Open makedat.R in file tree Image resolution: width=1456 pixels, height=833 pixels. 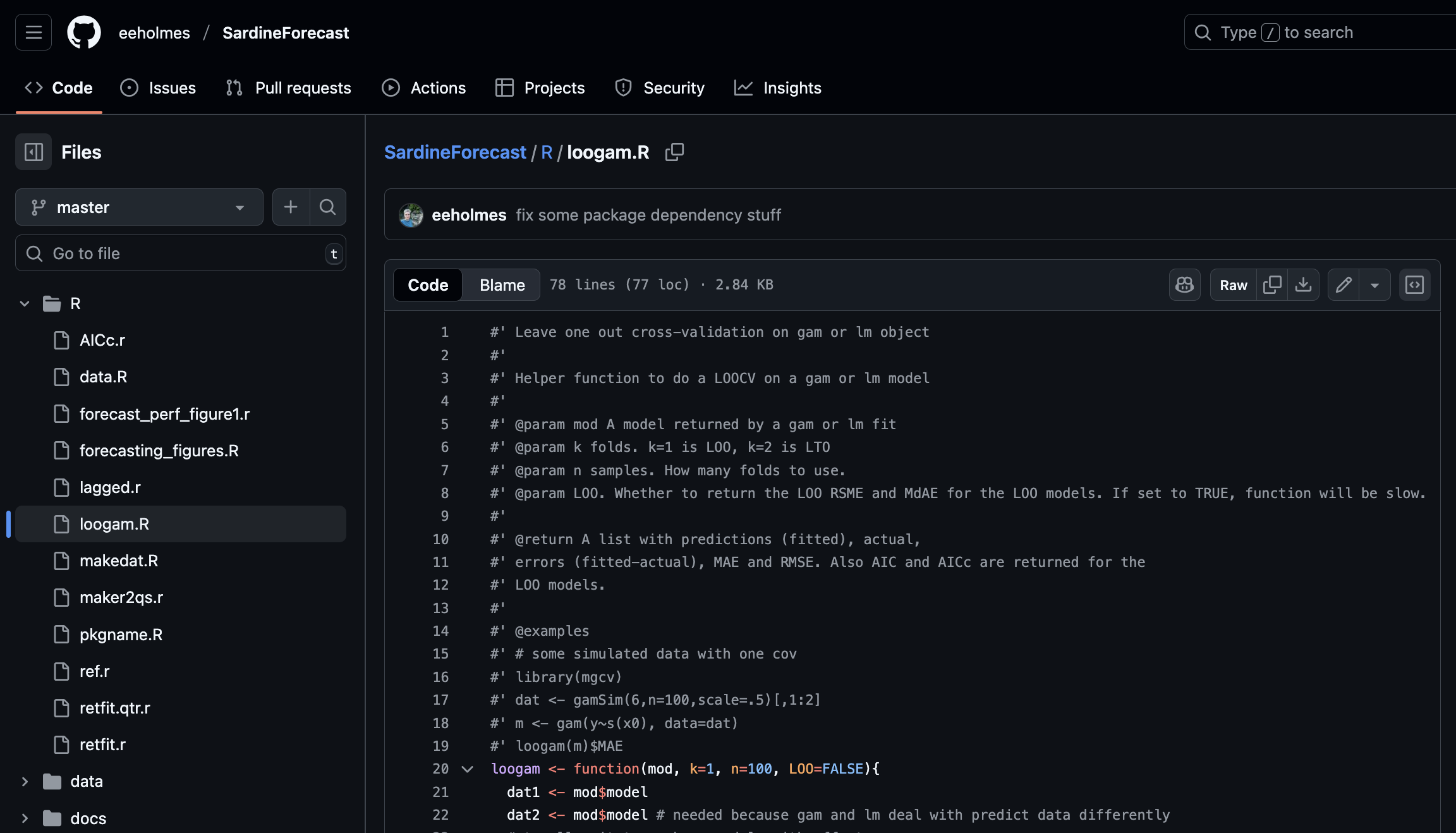tap(119, 561)
